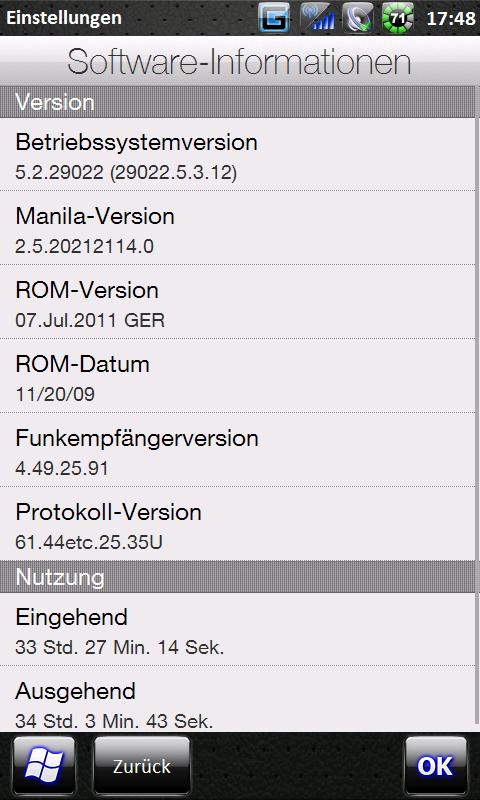Tap the green battery level icon
This screenshot has height=800, width=480.
pos(398,18)
